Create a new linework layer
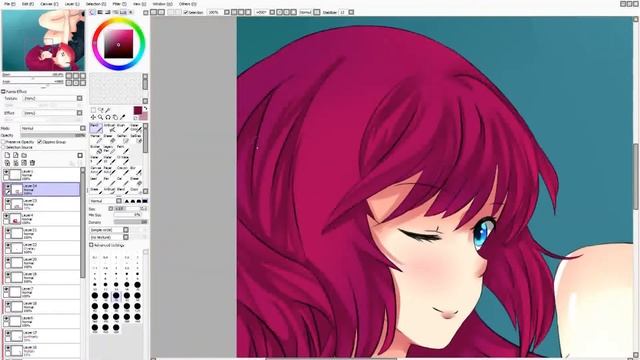 click(x=16, y=155)
